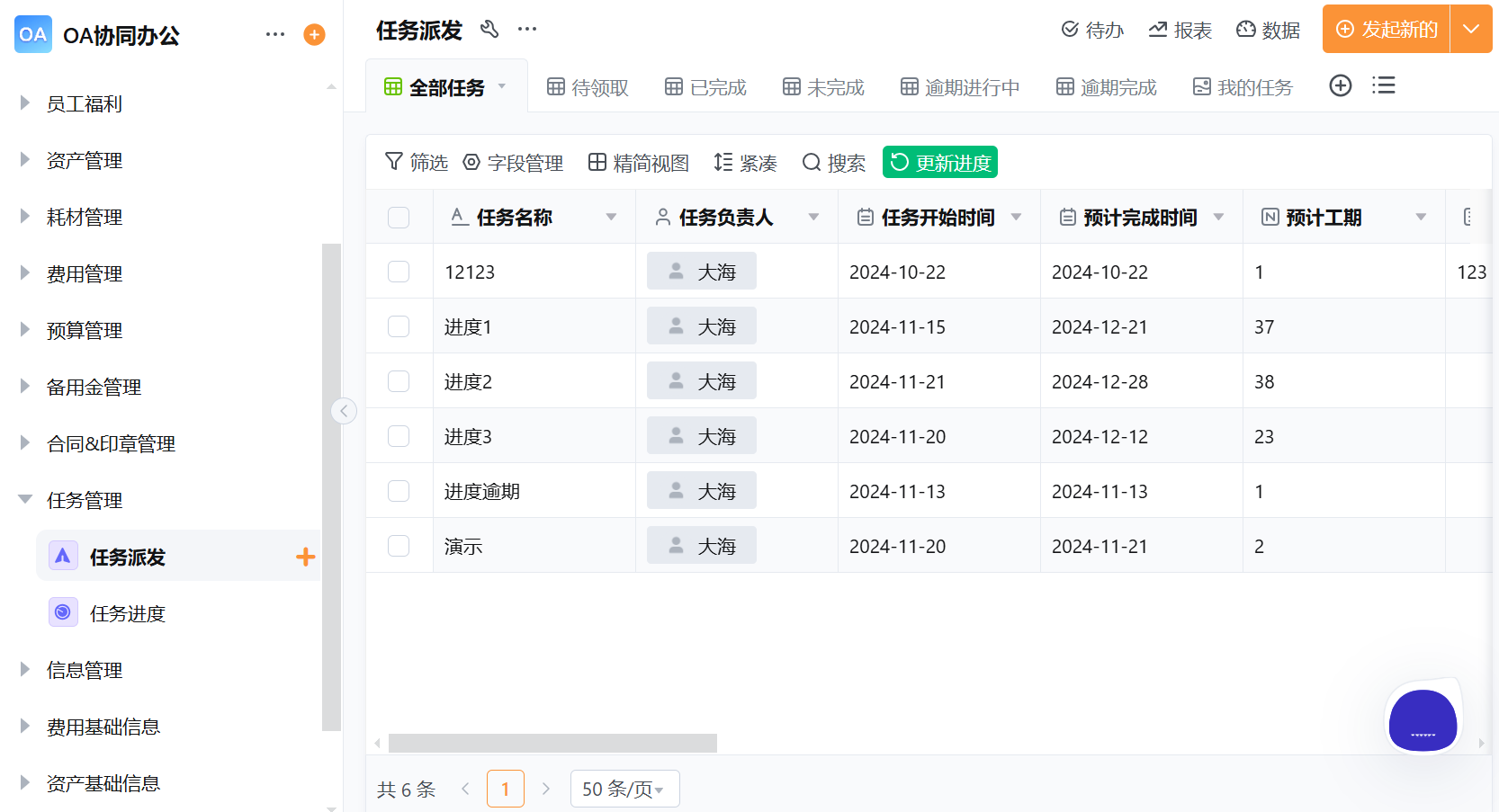Open the 筛选 filter tool
The image size is (1499, 812).
coord(417,163)
